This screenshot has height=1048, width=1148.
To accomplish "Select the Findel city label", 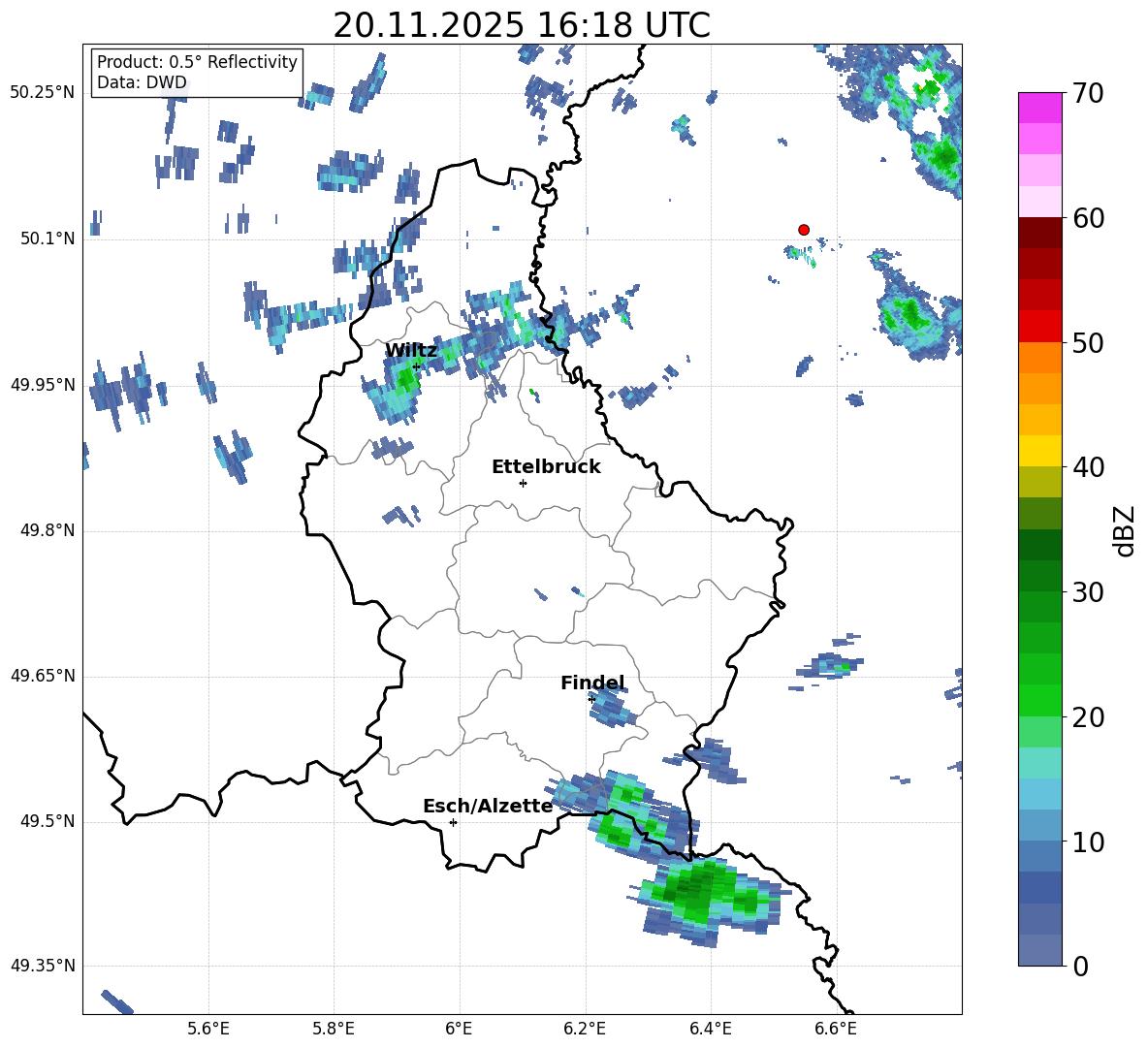I will tap(592, 683).
